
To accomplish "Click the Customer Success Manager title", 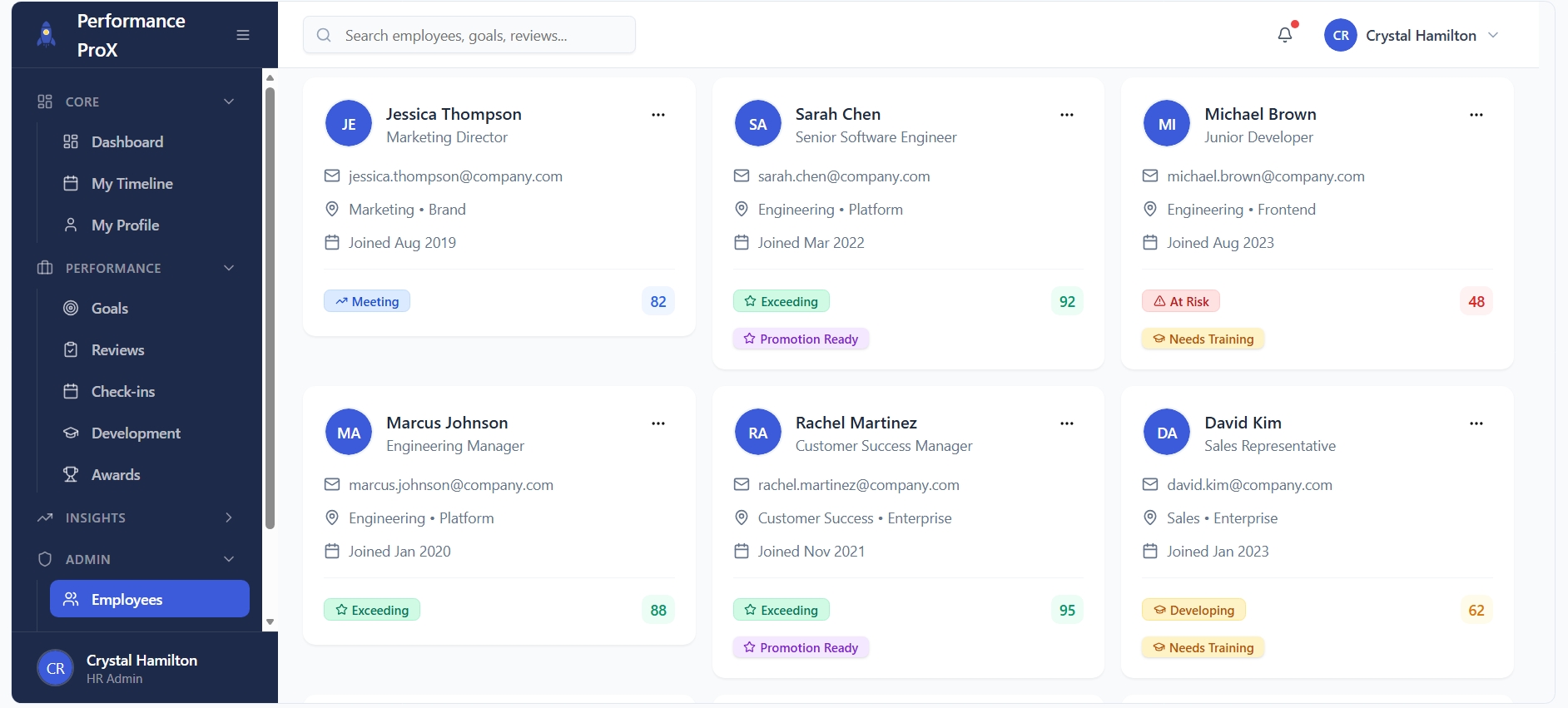I will point(884,446).
